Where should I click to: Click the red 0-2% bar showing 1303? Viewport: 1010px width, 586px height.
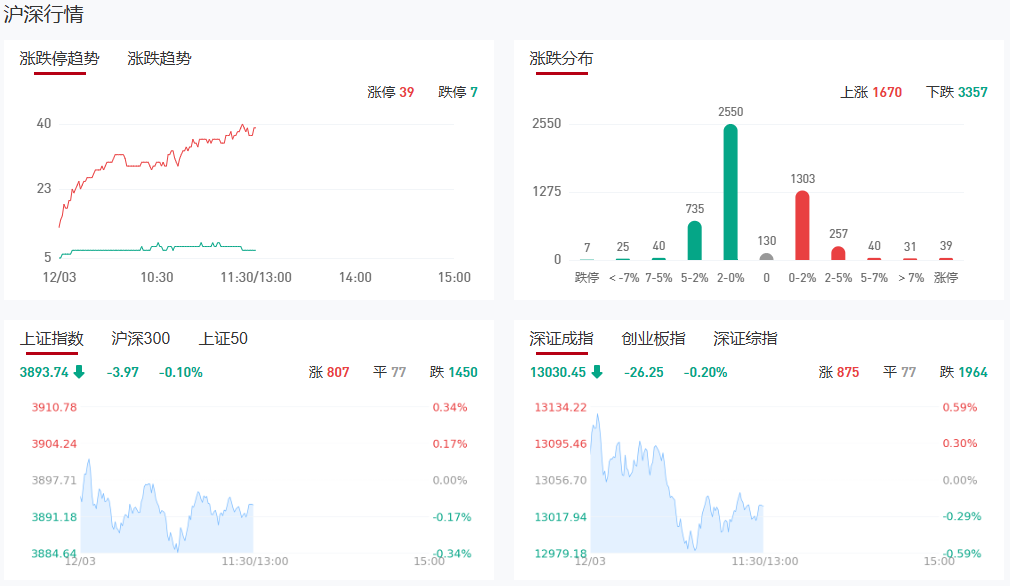[802, 226]
